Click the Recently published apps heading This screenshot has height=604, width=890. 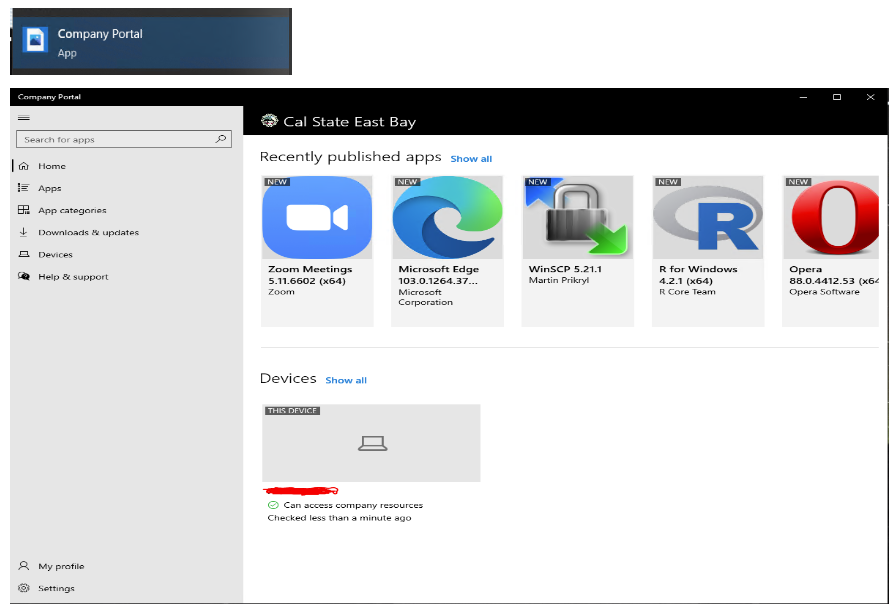(x=350, y=157)
